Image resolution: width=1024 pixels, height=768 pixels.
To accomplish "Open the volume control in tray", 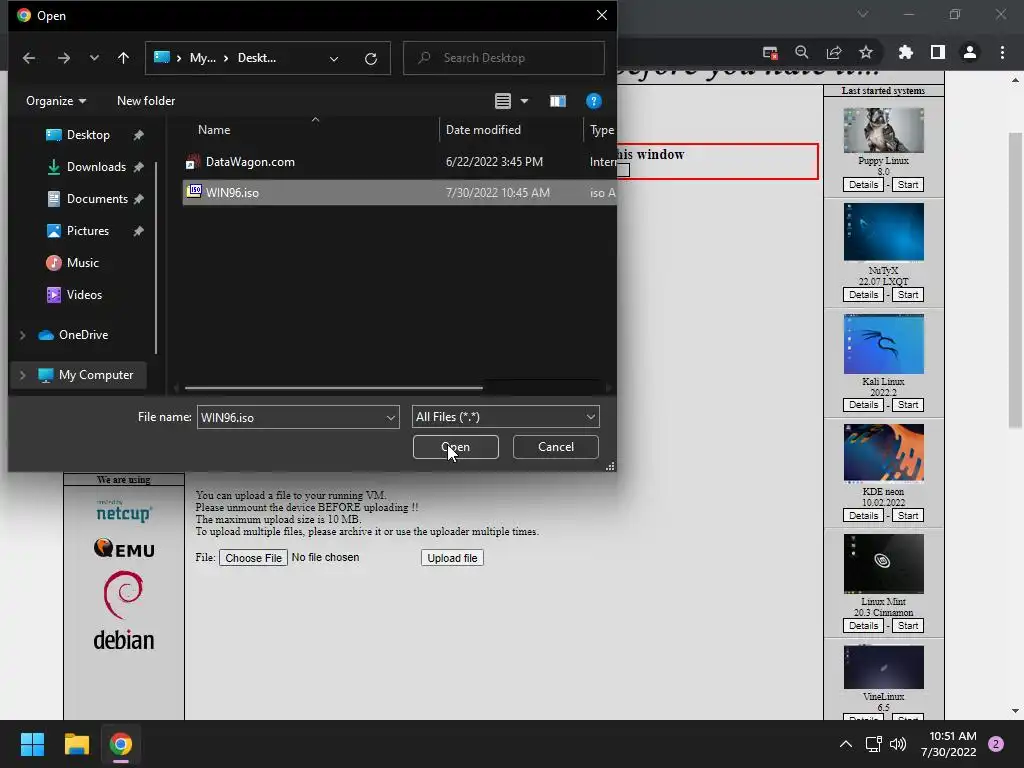I will [x=899, y=744].
